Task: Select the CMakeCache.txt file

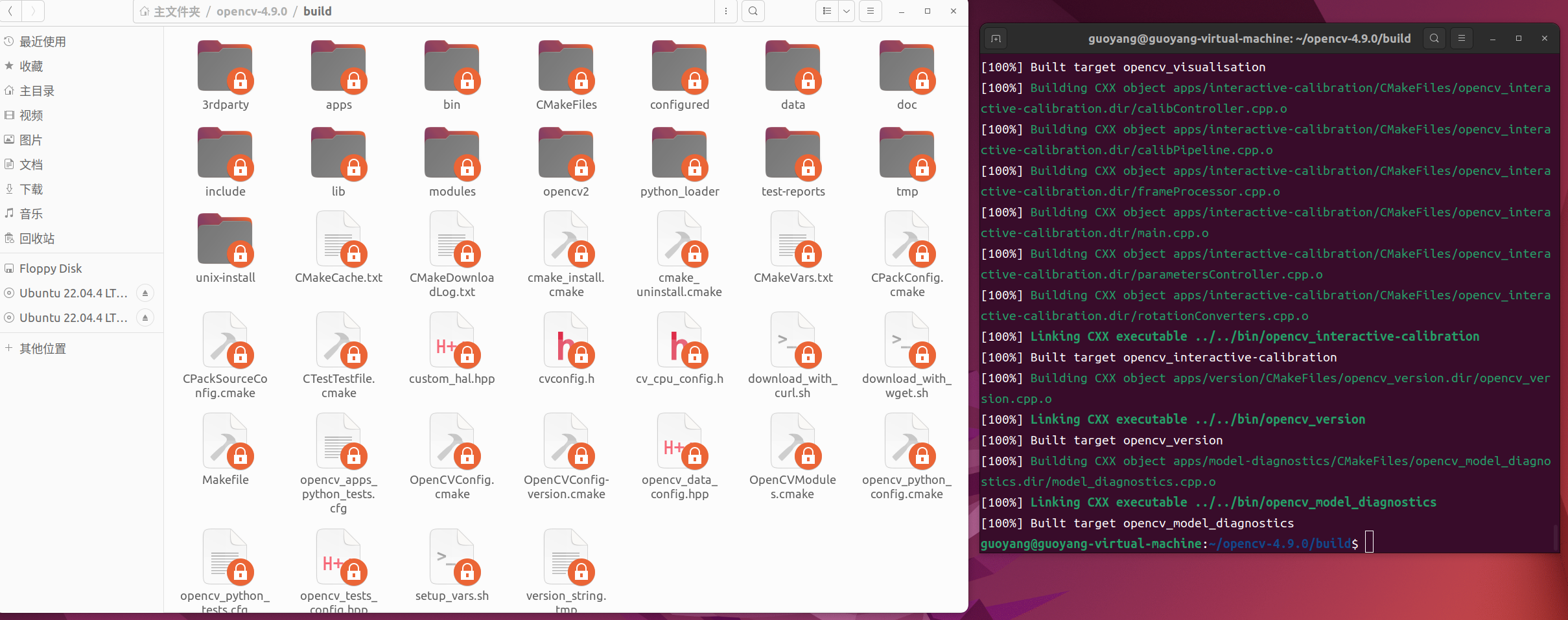Action: tap(338, 248)
